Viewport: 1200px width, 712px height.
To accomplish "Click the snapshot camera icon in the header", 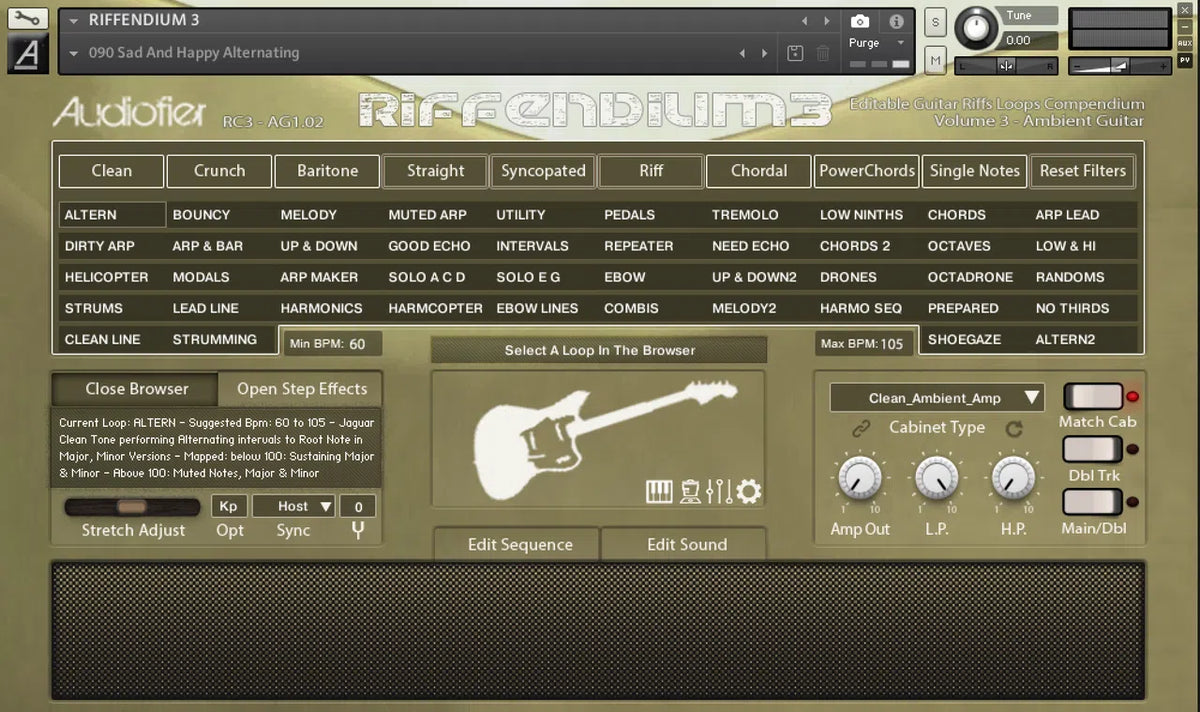I will coord(859,22).
